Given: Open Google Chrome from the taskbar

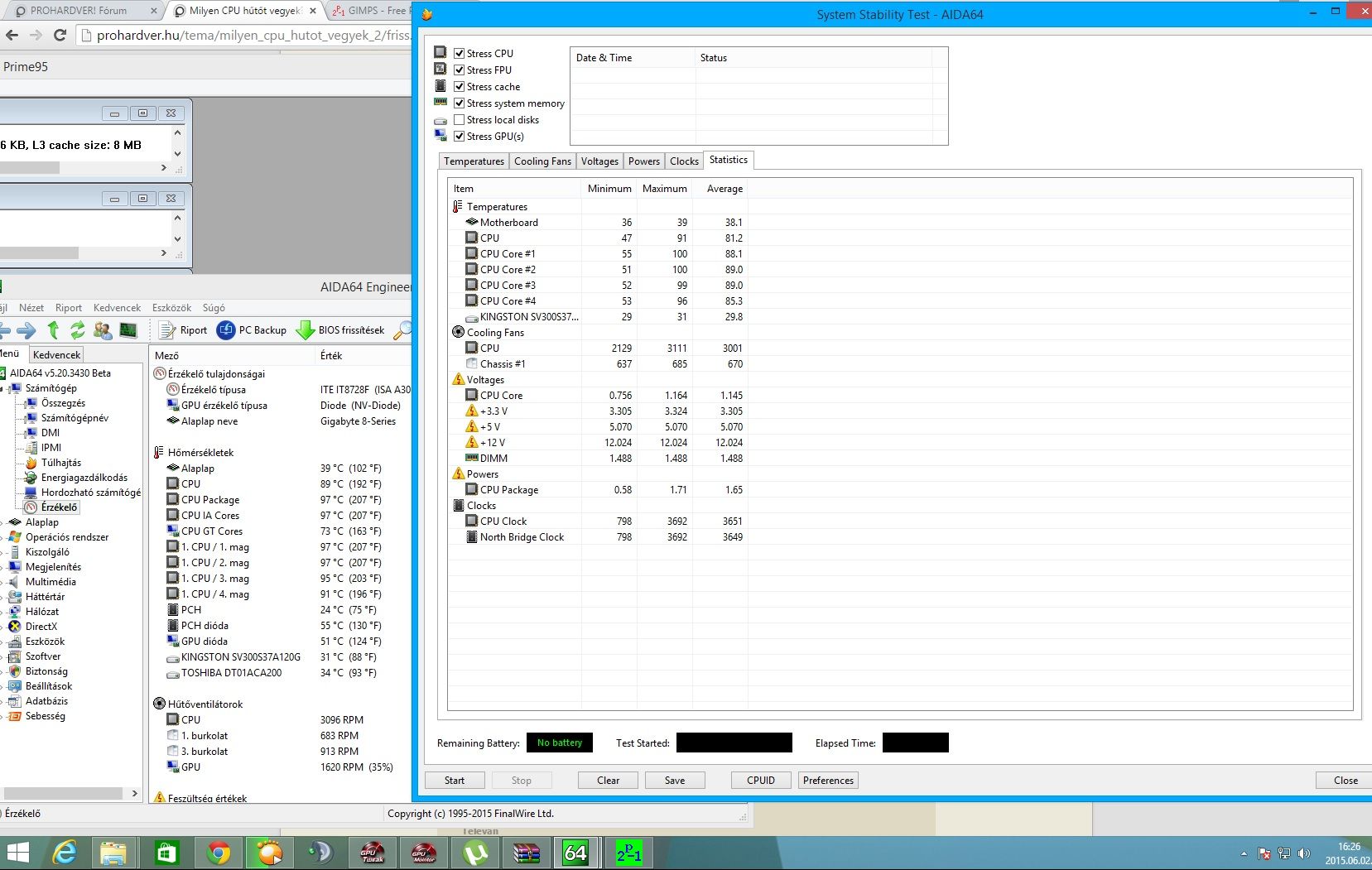Looking at the screenshot, I should pos(219,852).
